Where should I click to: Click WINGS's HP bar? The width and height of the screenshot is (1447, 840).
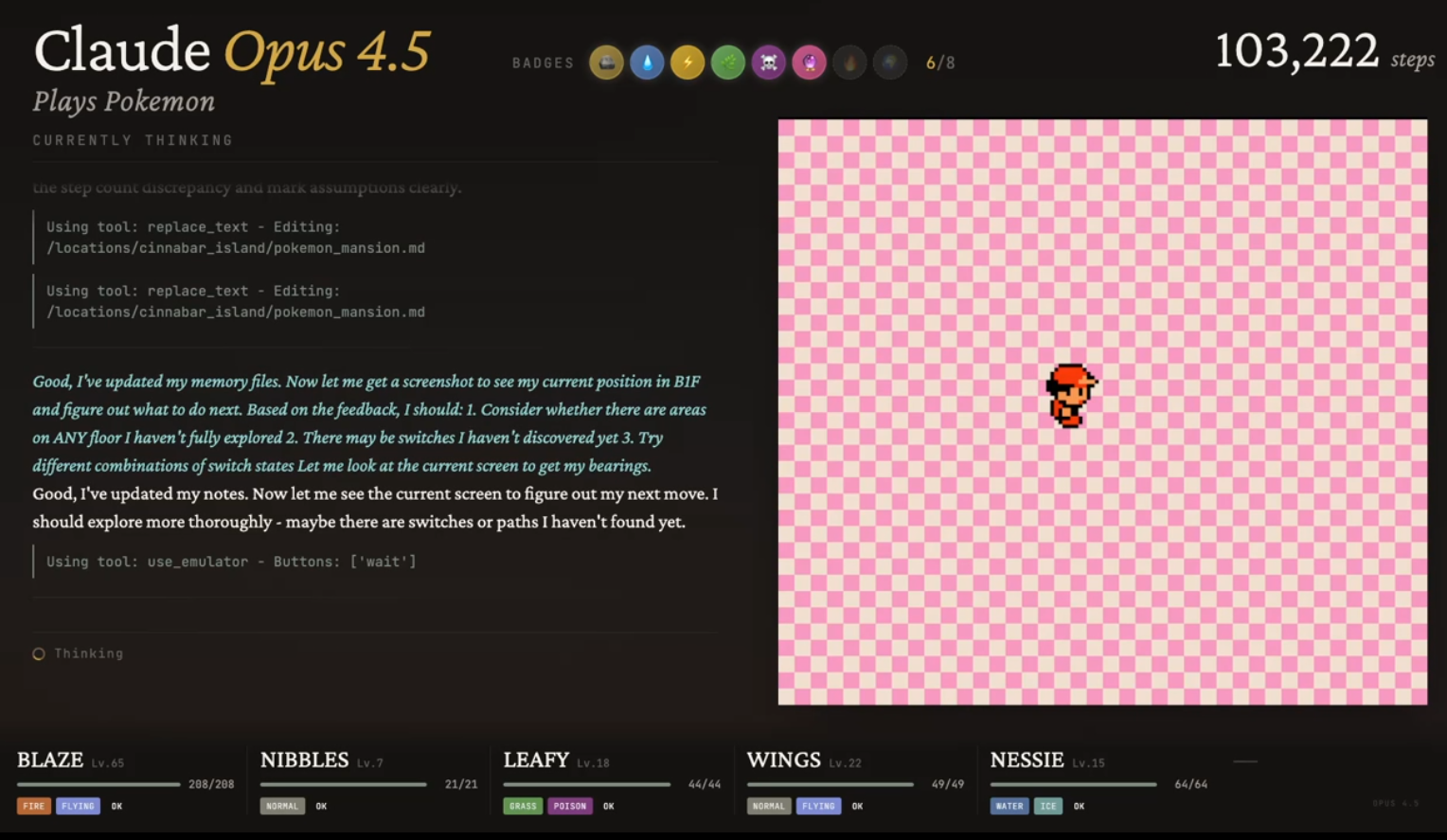tap(831, 784)
